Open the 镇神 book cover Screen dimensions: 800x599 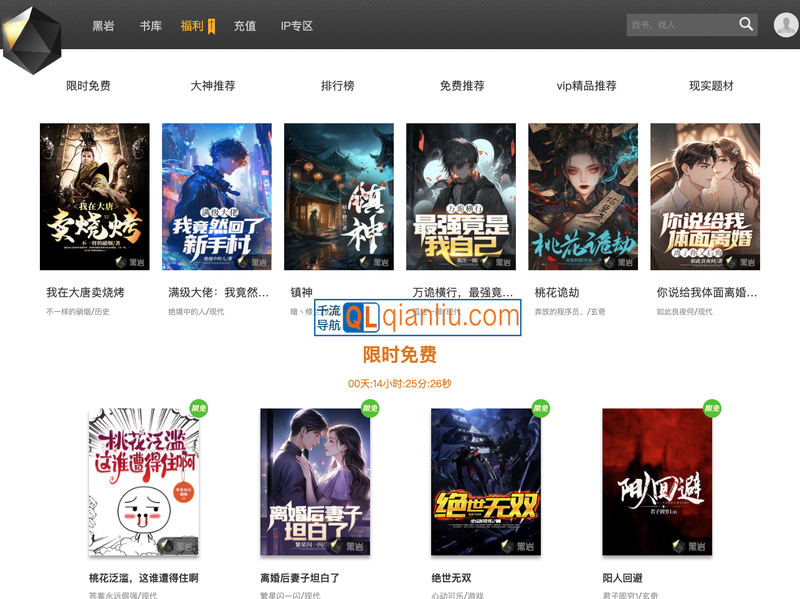point(339,196)
